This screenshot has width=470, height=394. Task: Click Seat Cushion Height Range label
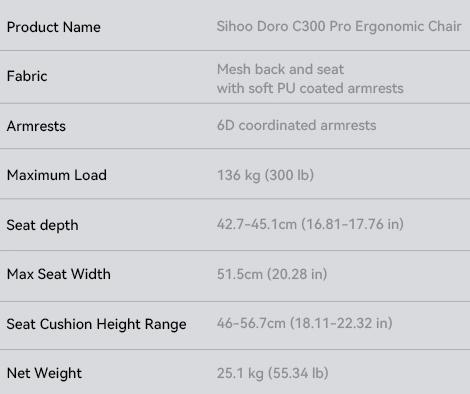click(97, 324)
